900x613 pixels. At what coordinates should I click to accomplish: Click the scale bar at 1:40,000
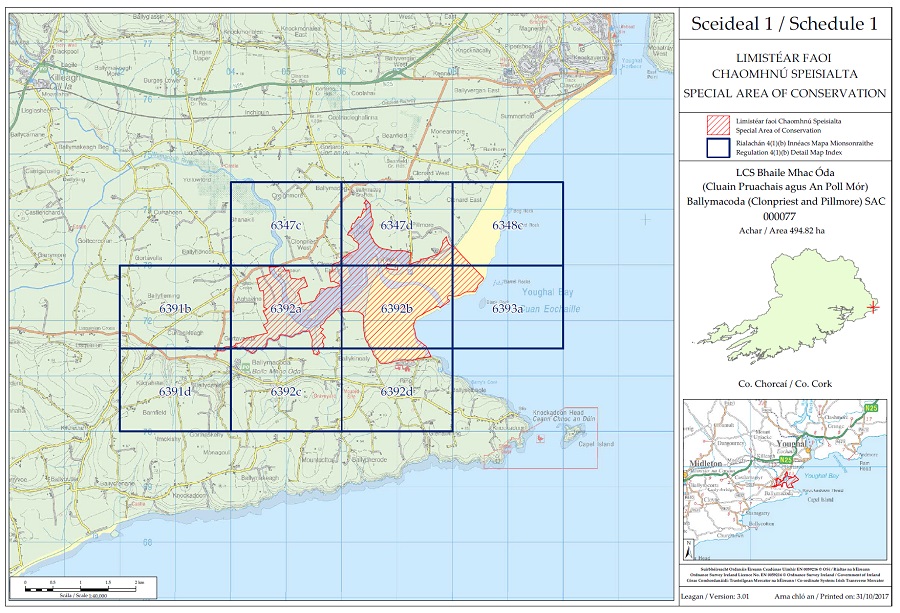(83, 588)
